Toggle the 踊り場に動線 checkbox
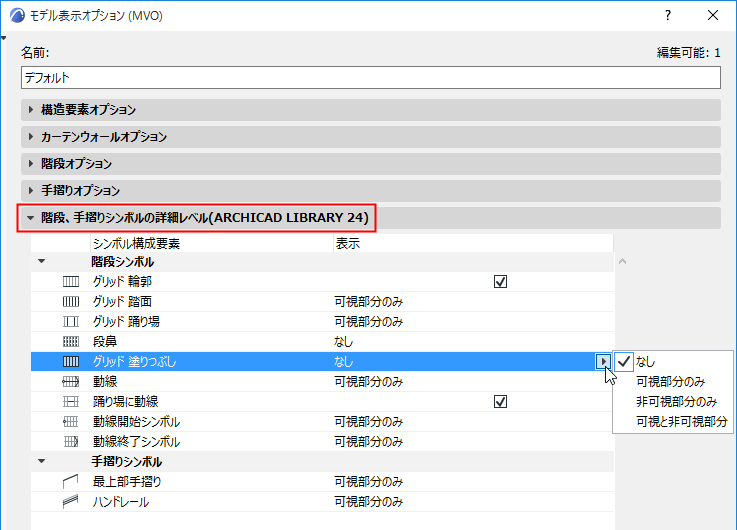737x530 pixels. (x=501, y=402)
